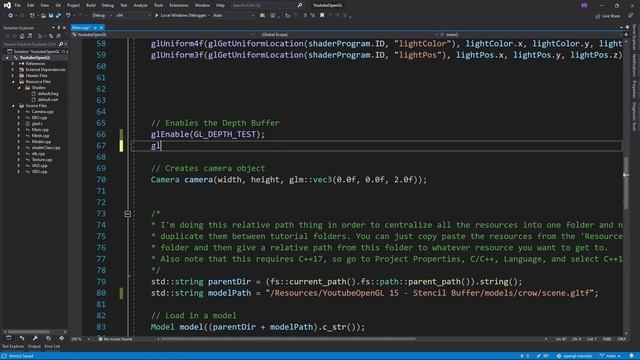Open the Test Explorer panel tab
The image size is (640, 360).
tap(13, 347)
